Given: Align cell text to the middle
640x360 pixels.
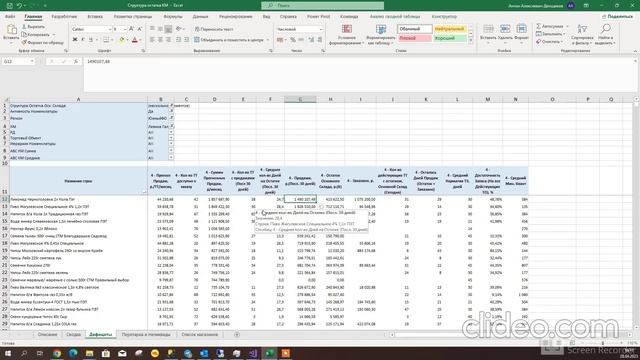Looking at the screenshot, I should (x=160, y=29).
